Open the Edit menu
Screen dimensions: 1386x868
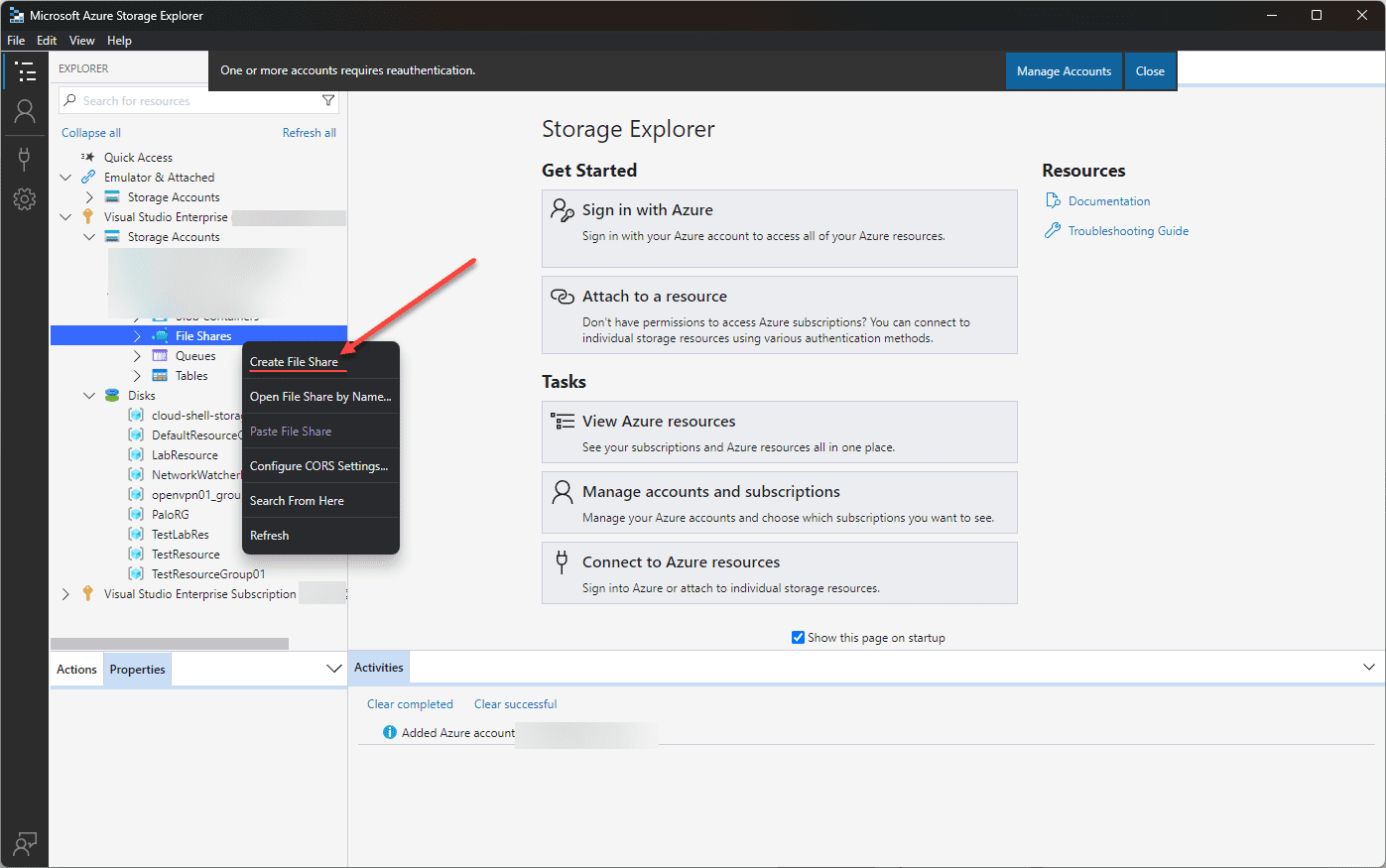coord(47,41)
